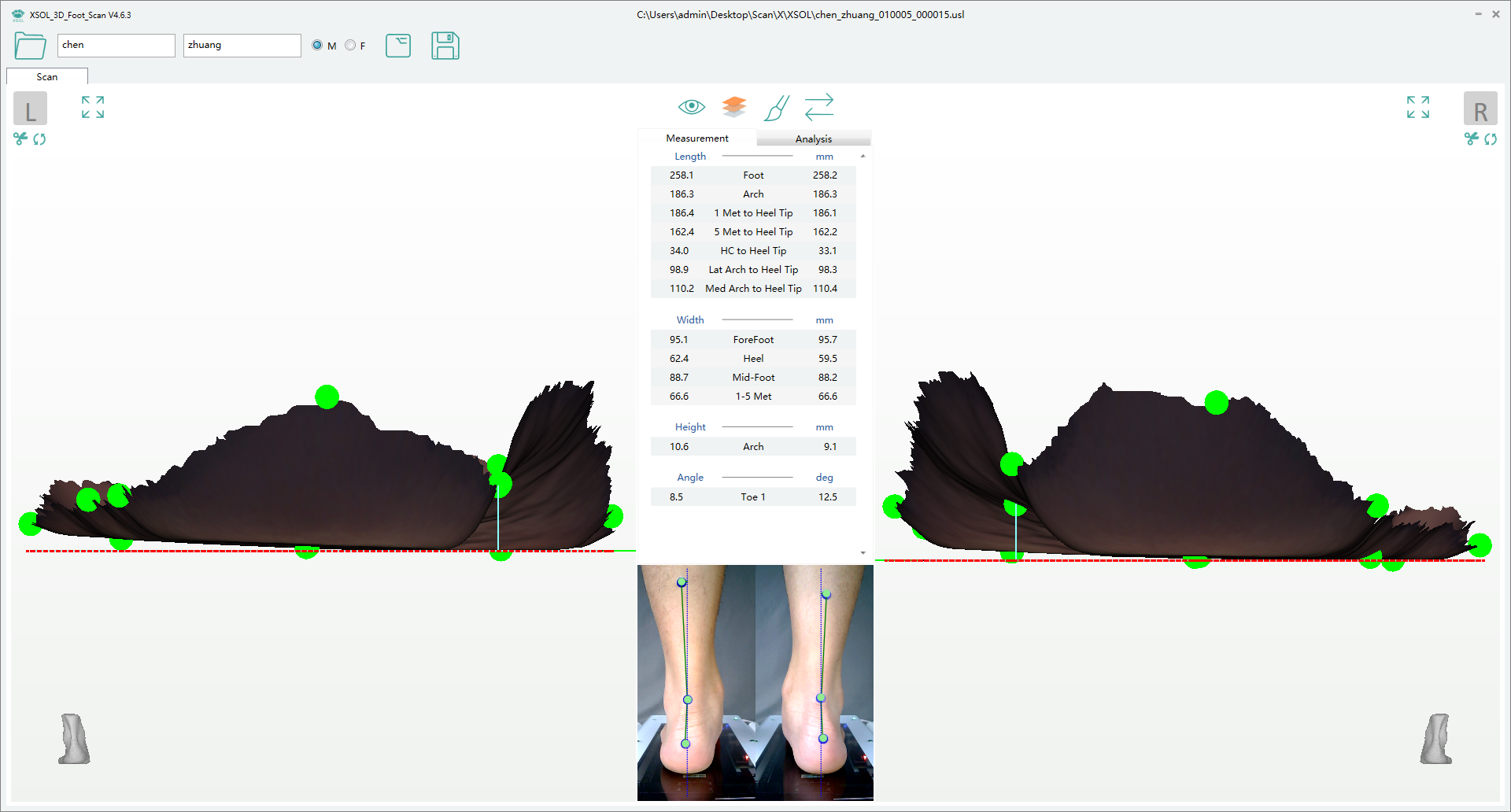Screen dimensions: 1511x812
Task: Select the paintbrush tool icon
Action: coord(776,108)
